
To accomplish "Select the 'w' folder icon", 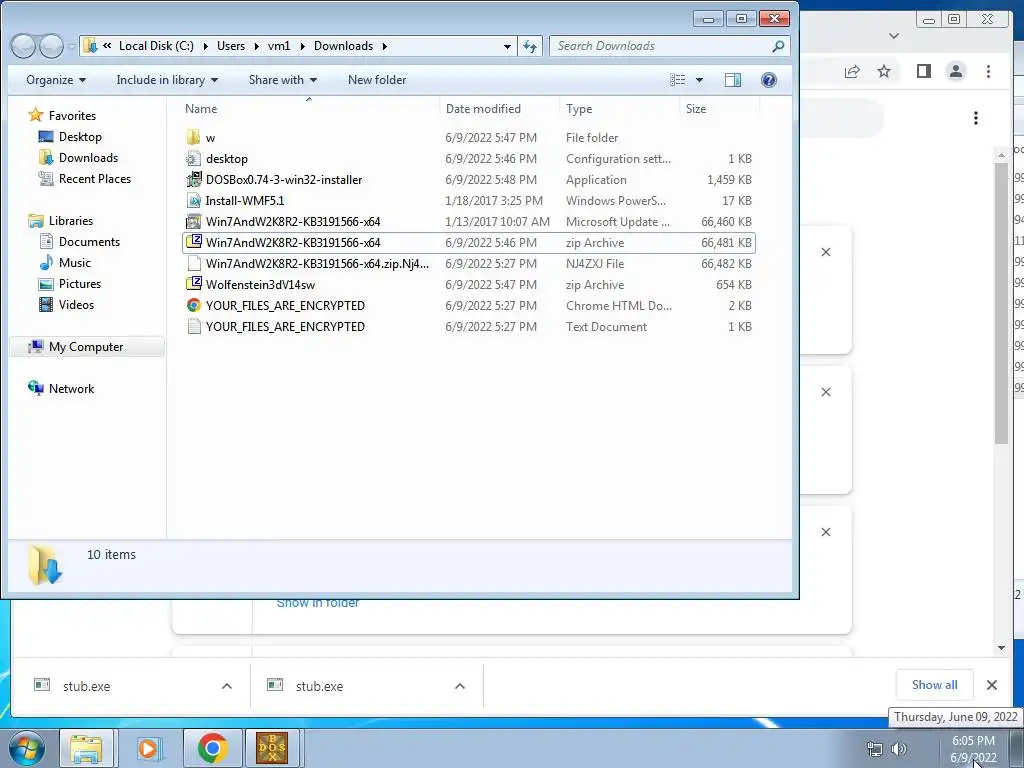I will pos(193,138).
